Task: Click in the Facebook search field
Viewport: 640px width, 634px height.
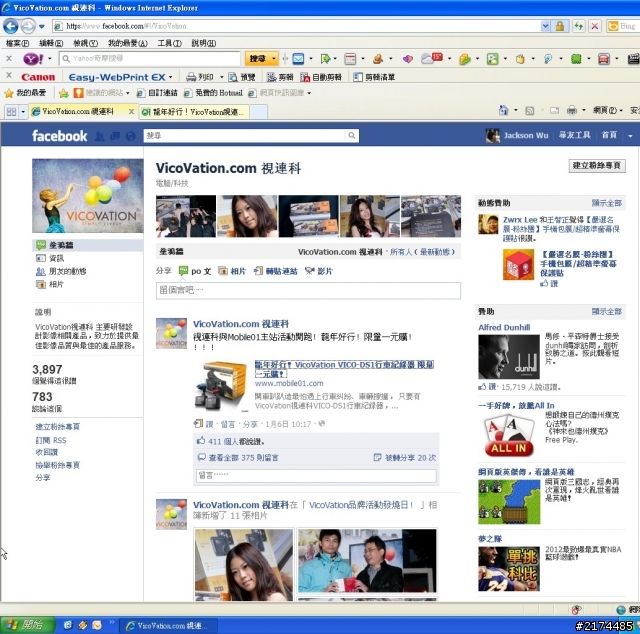Action: click(244, 136)
